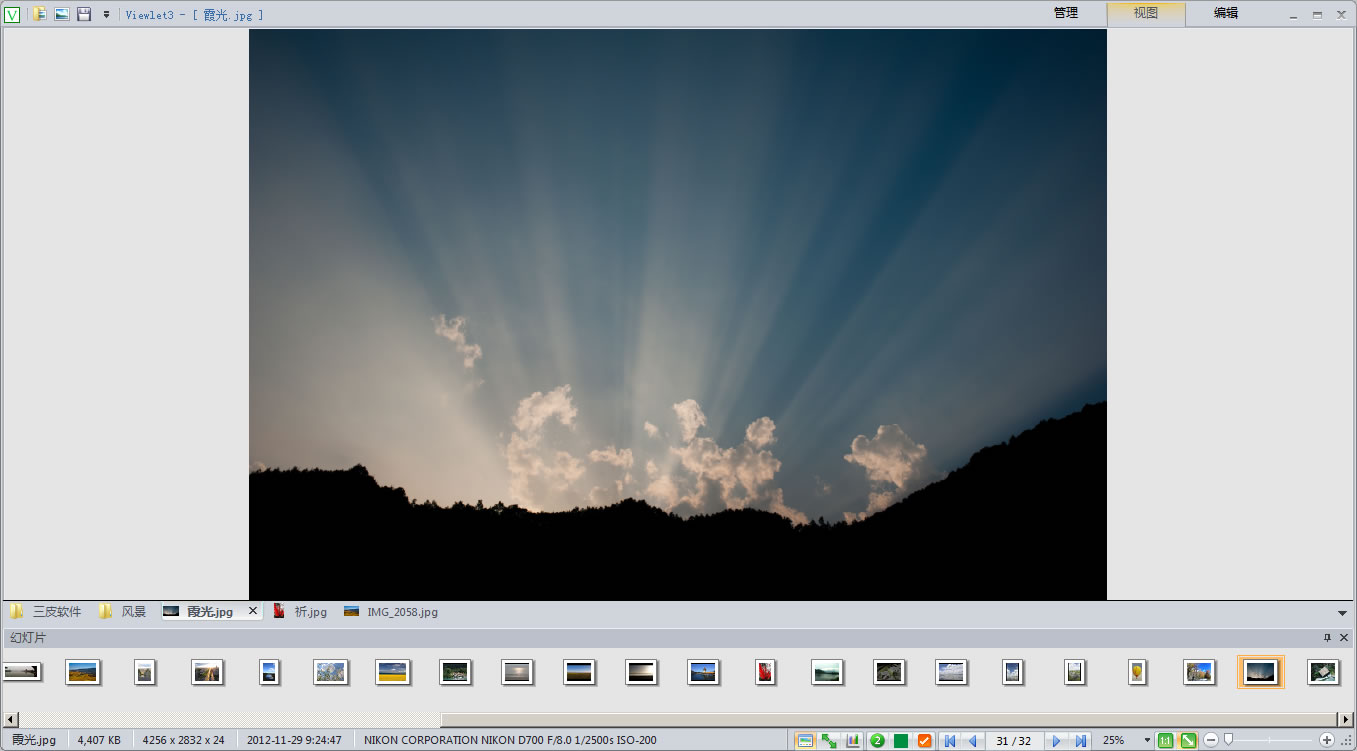Switch to the 管理 tab

pyautogui.click(x=1066, y=13)
